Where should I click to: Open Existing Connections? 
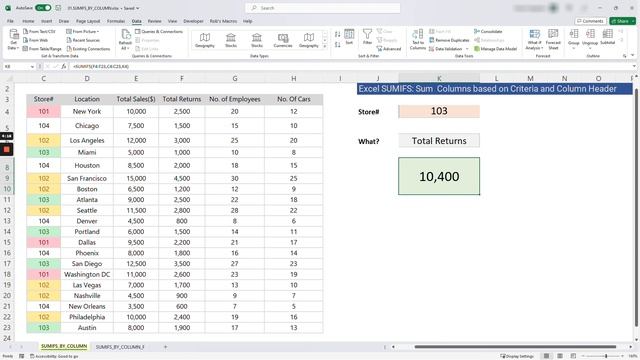point(88,49)
